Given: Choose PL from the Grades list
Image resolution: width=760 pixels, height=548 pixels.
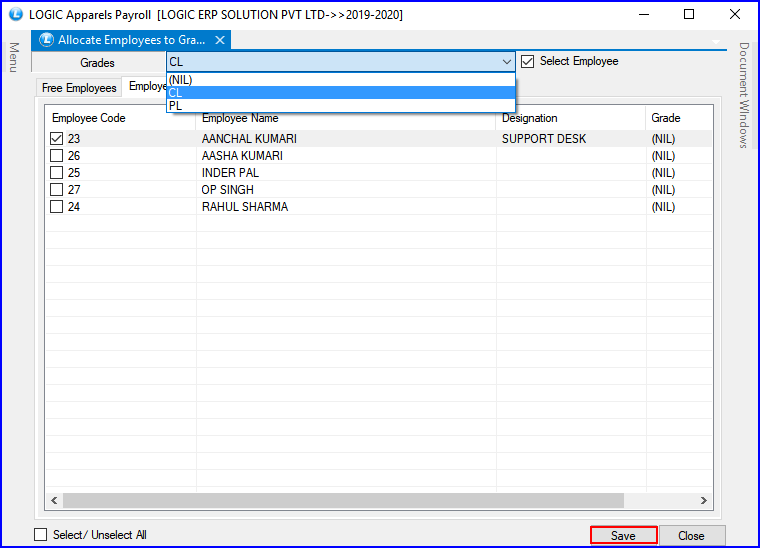Looking at the screenshot, I should (x=341, y=106).
